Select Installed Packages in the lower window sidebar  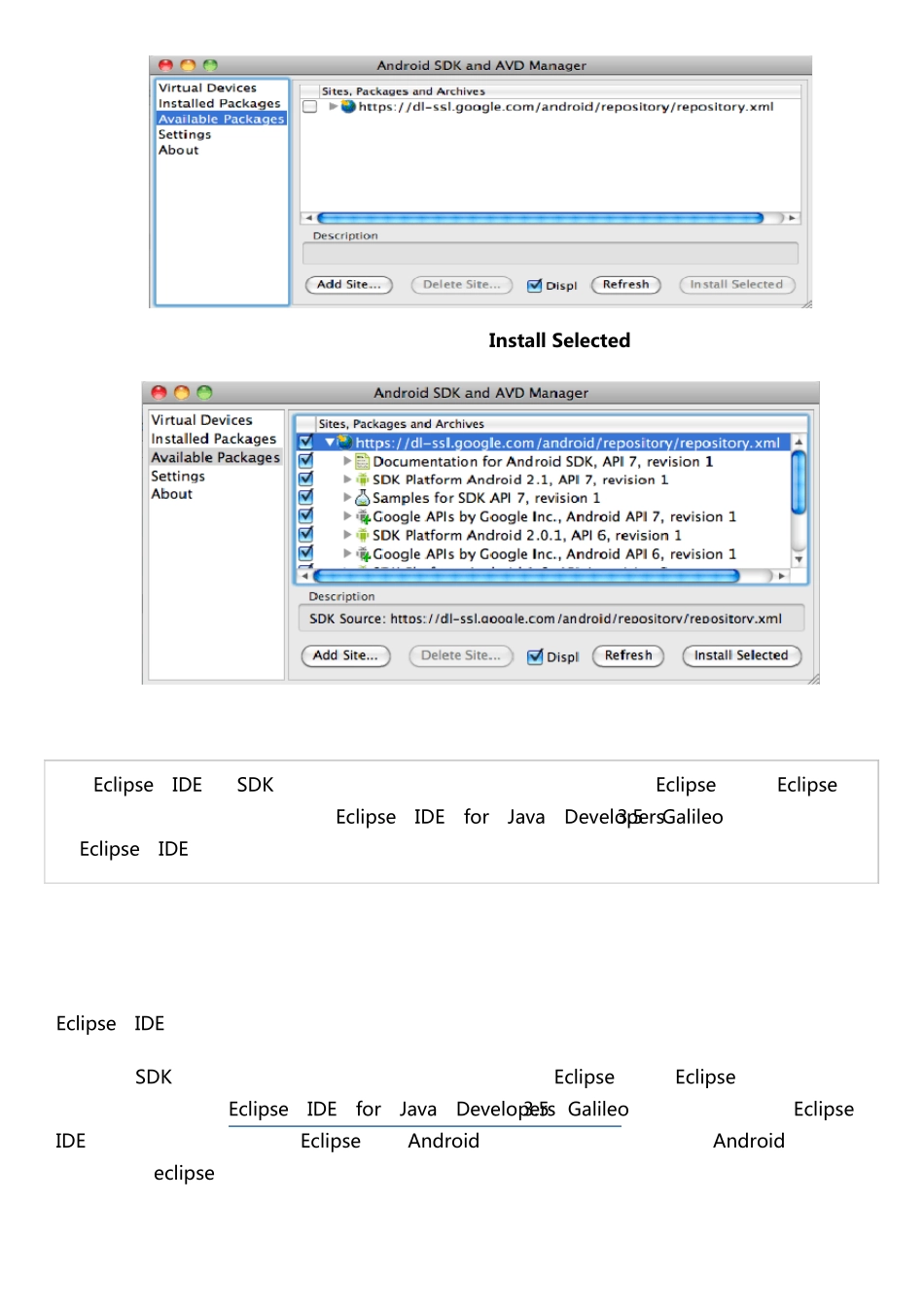tap(214, 439)
